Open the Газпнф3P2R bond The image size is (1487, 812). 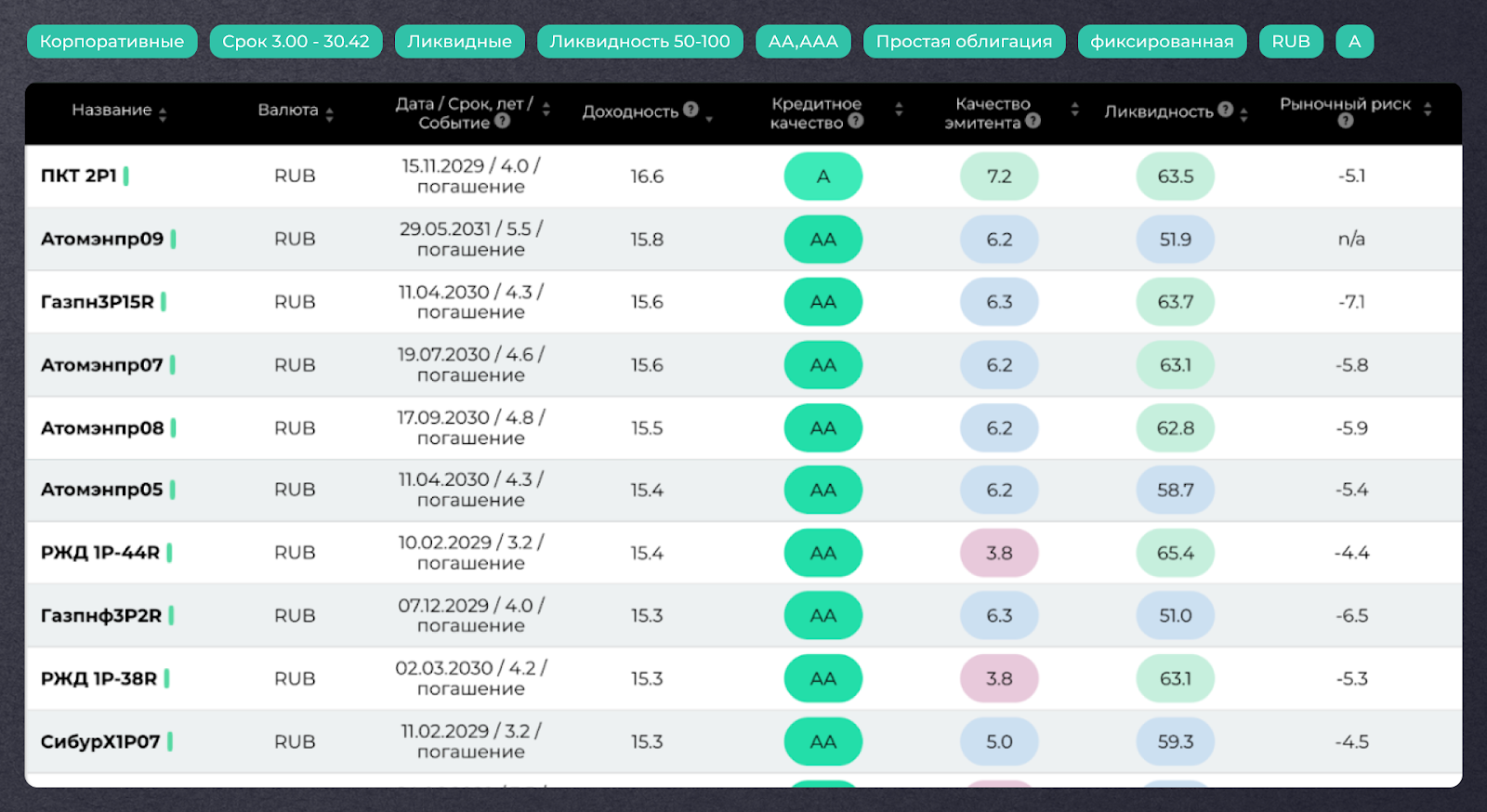[x=101, y=616]
